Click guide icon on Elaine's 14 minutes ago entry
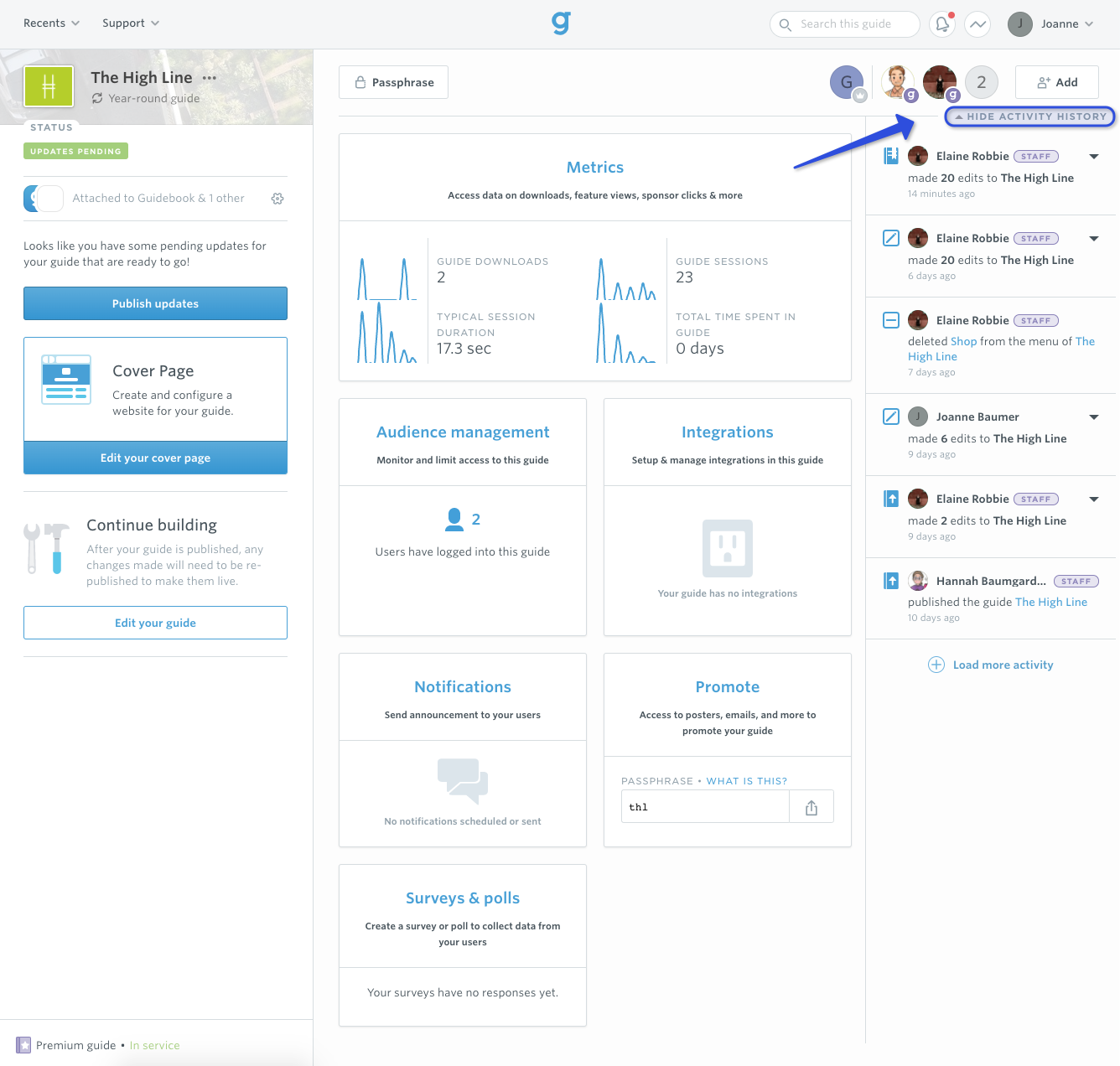Image resolution: width=1120 pixels, height=1066 pixels. 891,156
